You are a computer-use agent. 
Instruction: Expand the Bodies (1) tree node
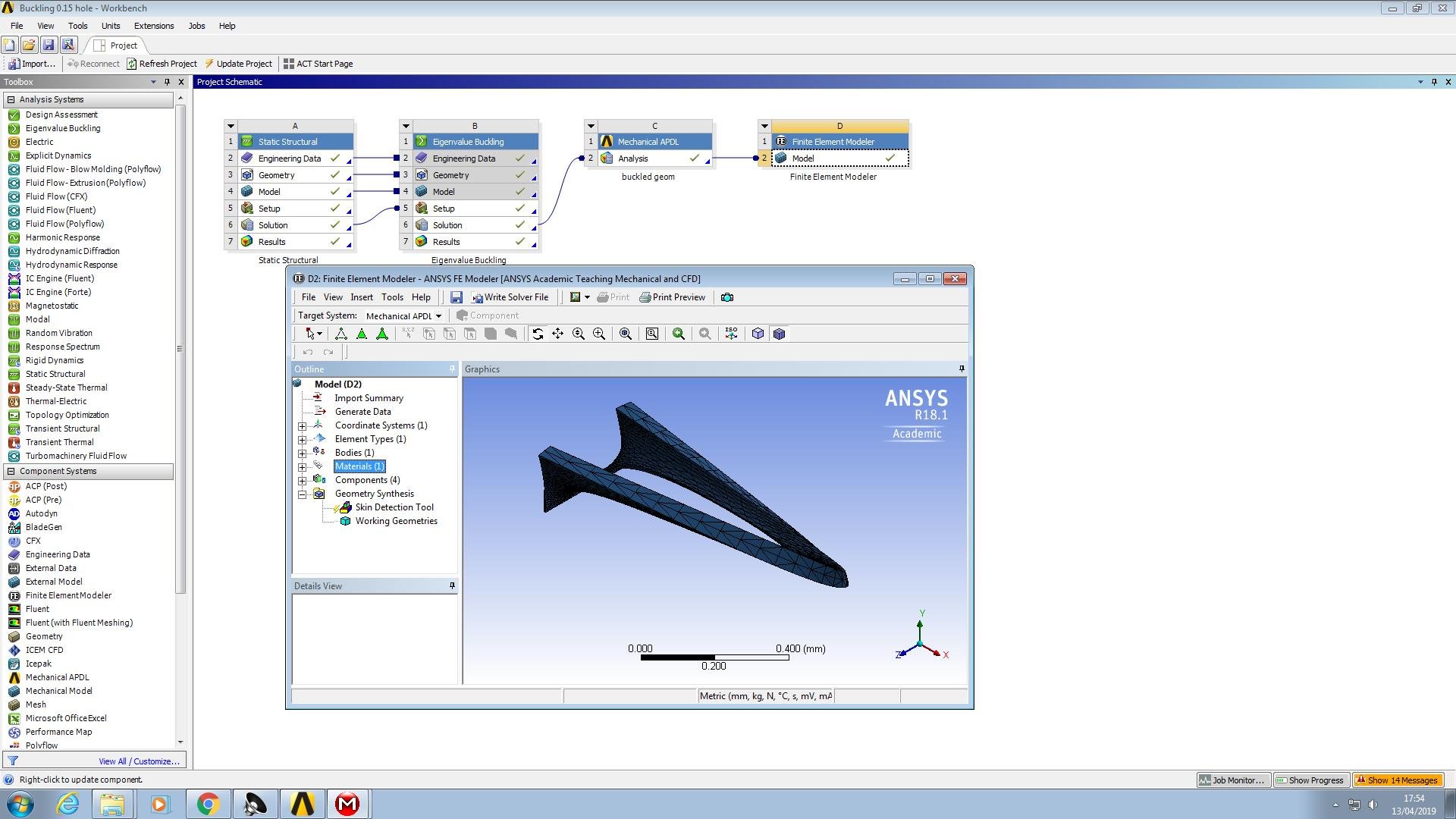303,453
